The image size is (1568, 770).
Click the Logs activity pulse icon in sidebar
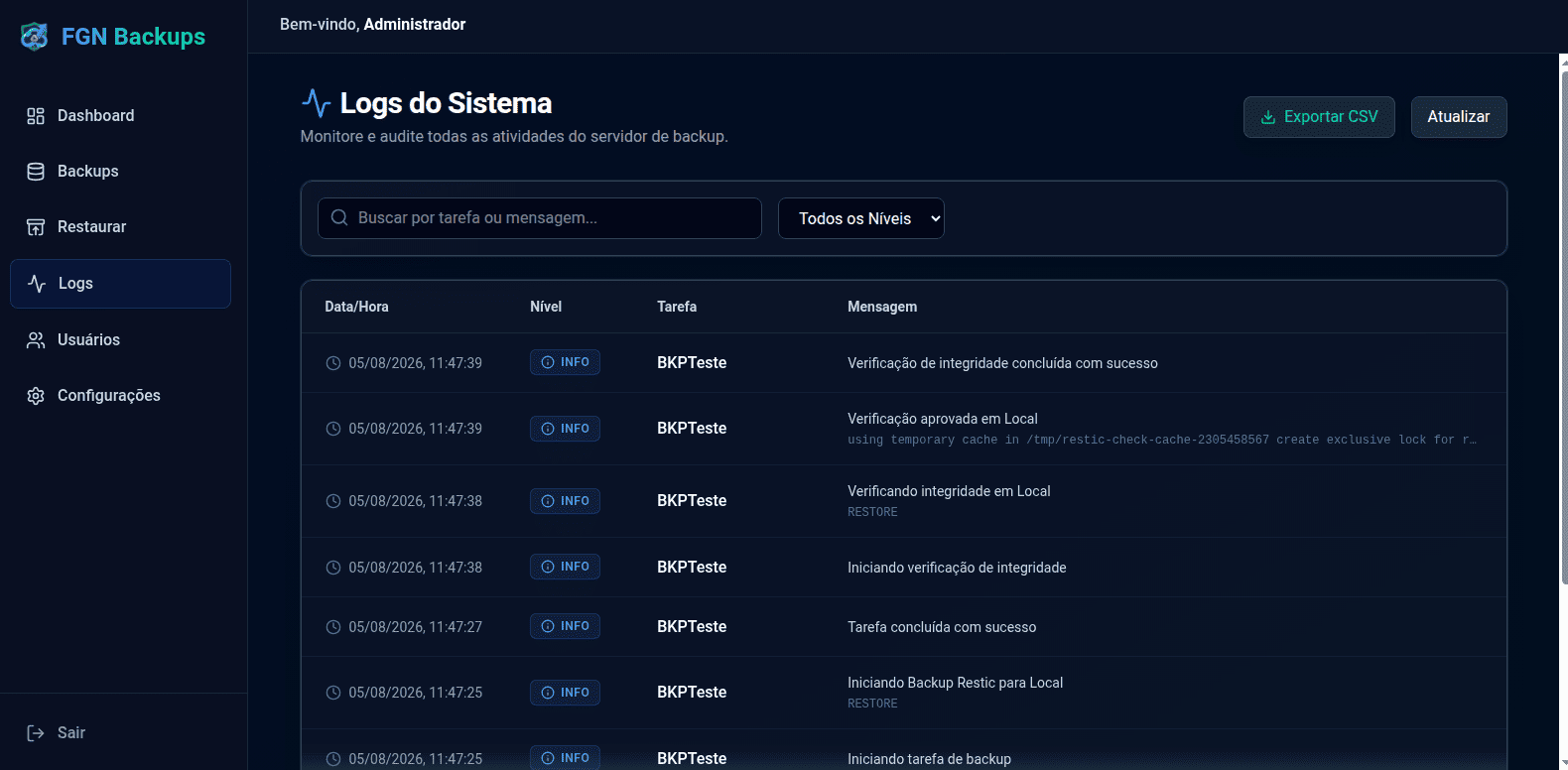[37, 284]
